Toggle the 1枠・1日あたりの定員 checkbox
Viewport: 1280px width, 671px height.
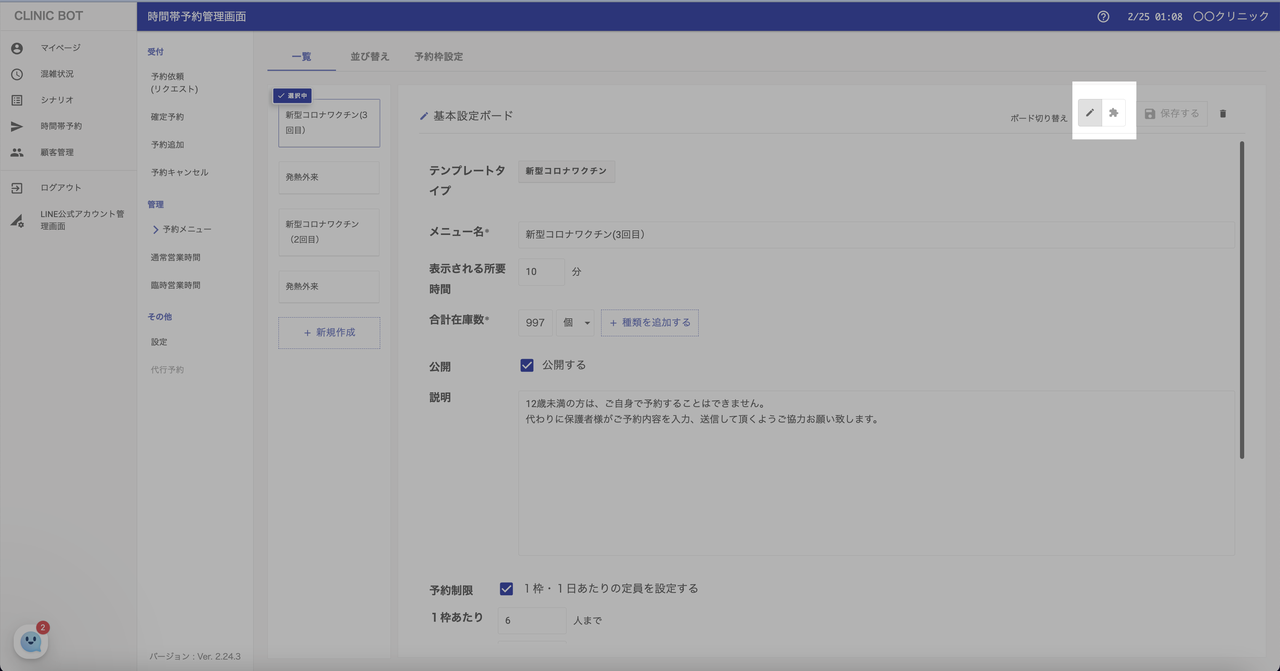(506, 589)
